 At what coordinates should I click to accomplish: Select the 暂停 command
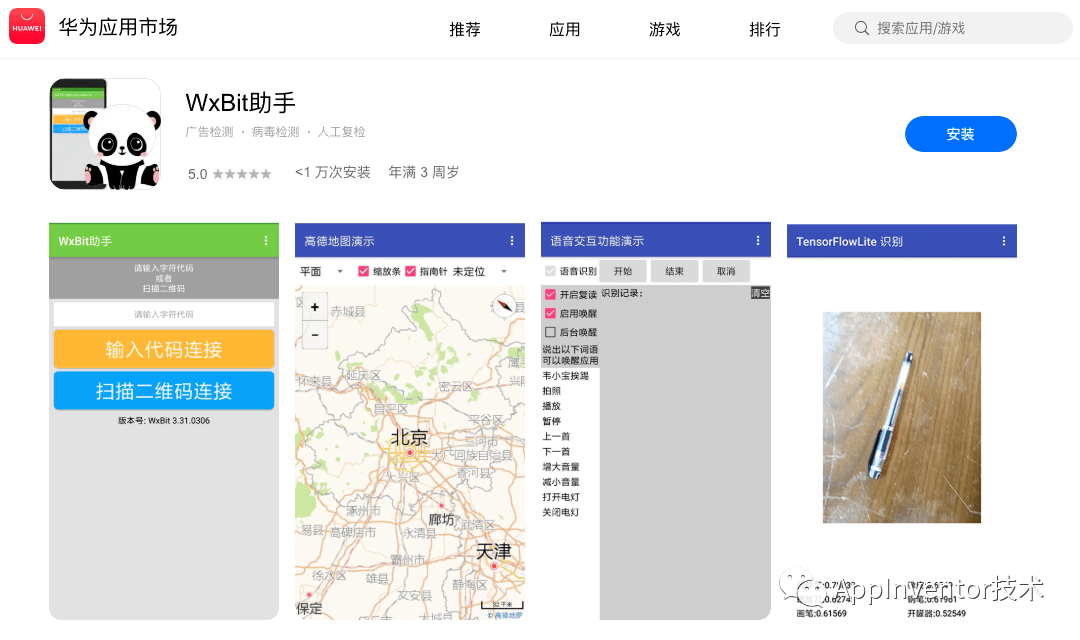pyautogui.click(x=552, y=422)
